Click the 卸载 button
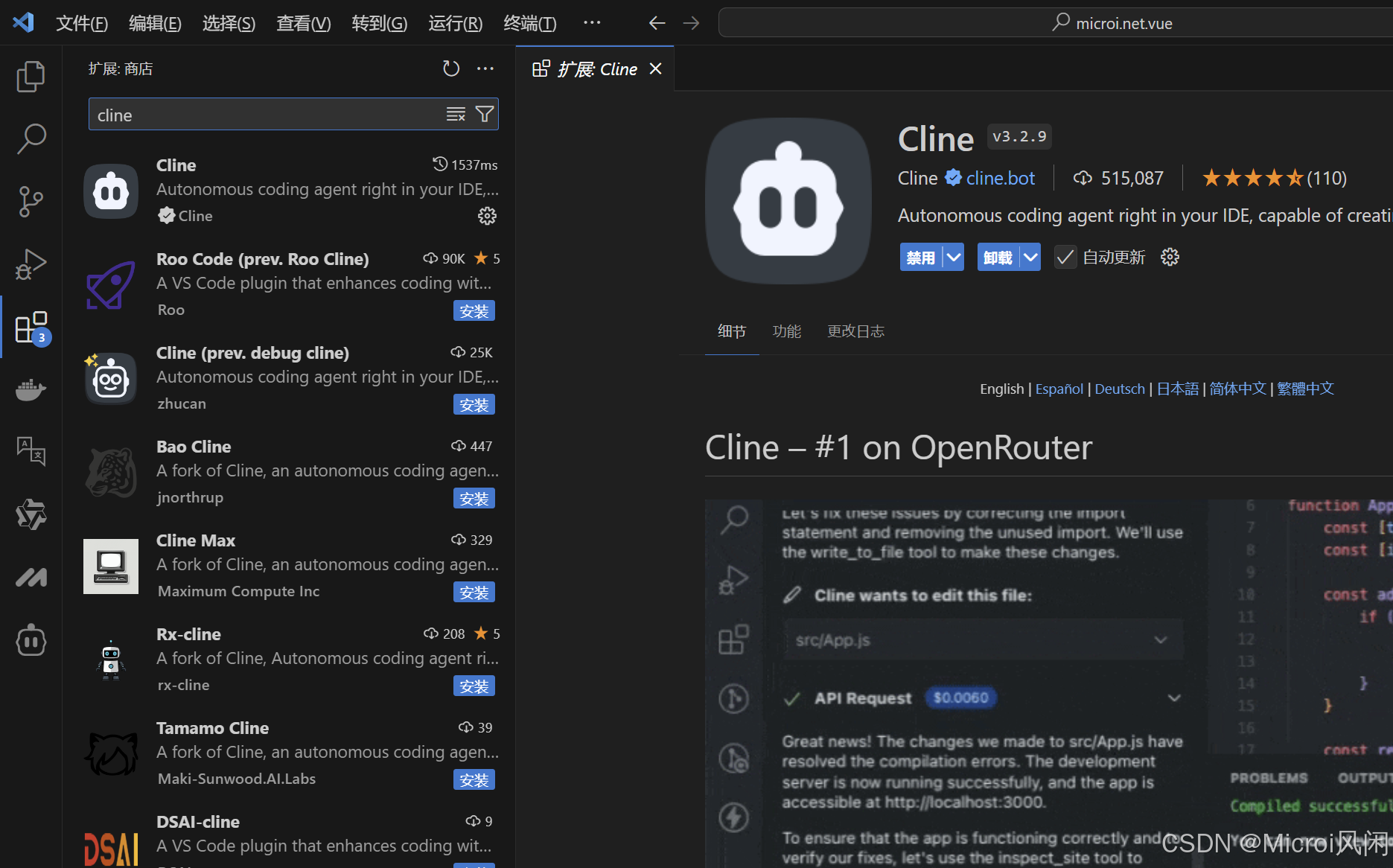This screenshot has width=1393, height=868. click(998, 257)
